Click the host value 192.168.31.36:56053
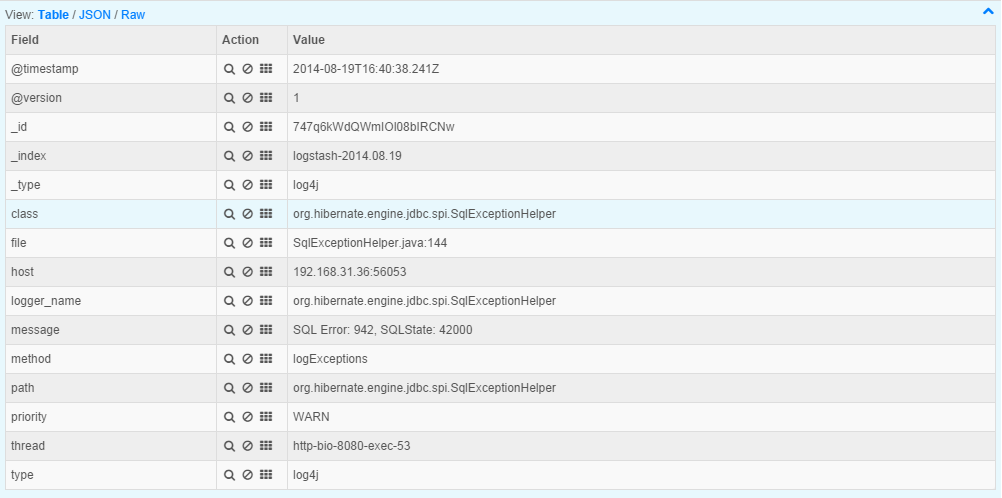 point(350,272)
